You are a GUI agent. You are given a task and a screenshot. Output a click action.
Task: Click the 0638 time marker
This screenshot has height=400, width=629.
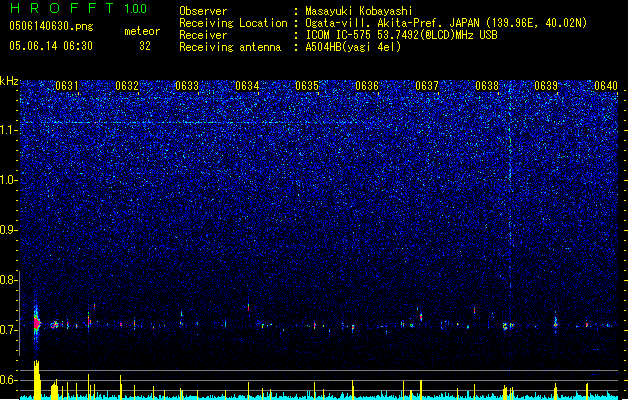(487, 86)
